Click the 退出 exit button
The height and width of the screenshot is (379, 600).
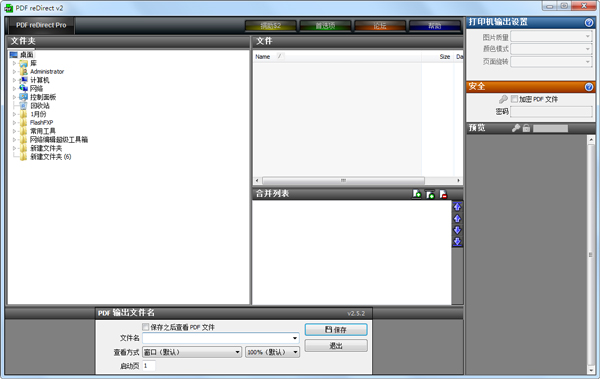coord(336,346)
